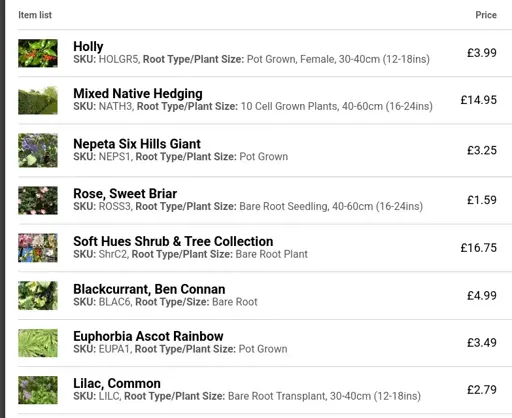Open Soft Hues Shrub & Tree Collection

pos(173,241)
